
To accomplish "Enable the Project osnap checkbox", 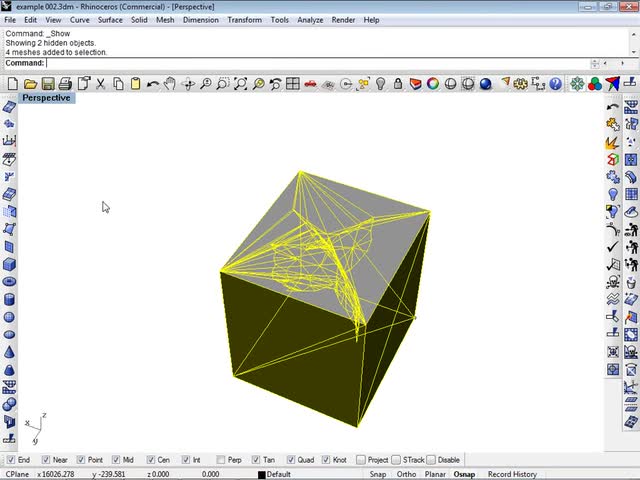I will tap(360, 460).
